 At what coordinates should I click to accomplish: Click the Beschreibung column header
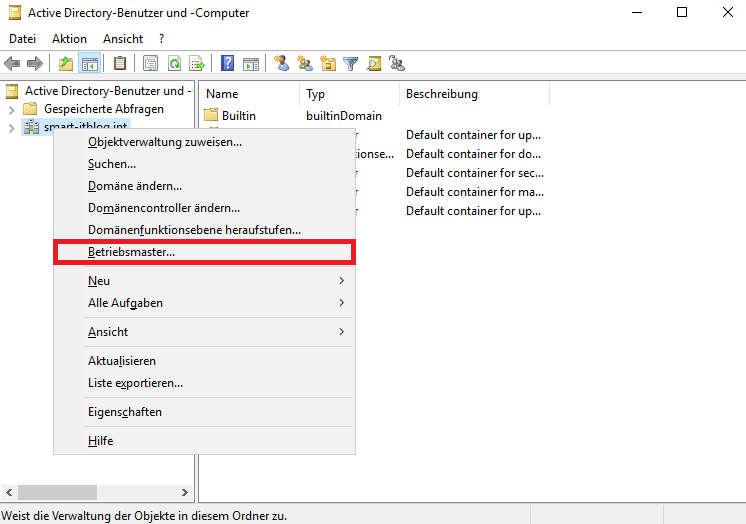click(441, 94)
